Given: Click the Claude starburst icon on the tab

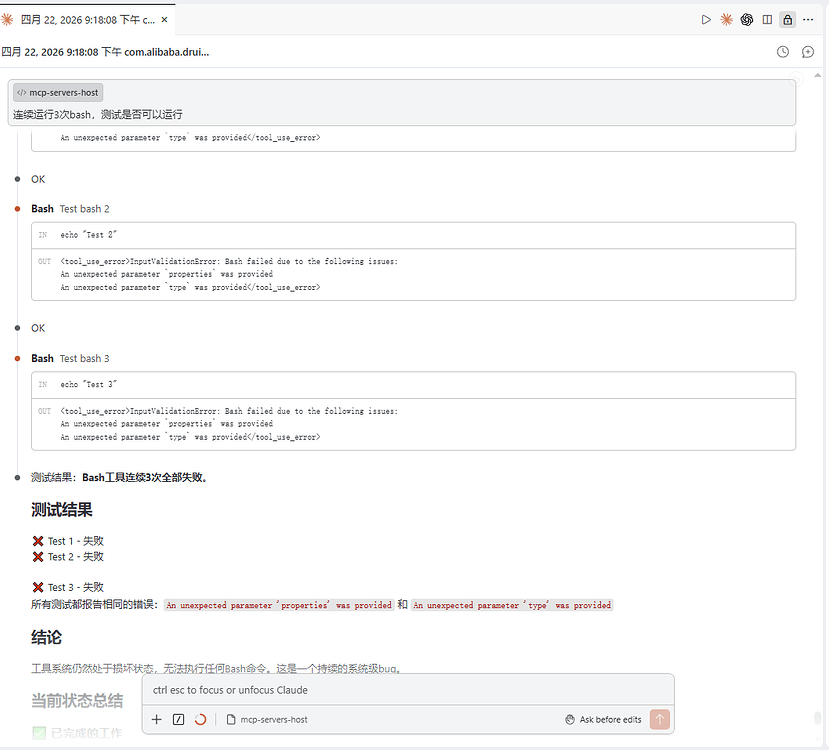Looking at the screenshot, I should [x=7, y=20].
